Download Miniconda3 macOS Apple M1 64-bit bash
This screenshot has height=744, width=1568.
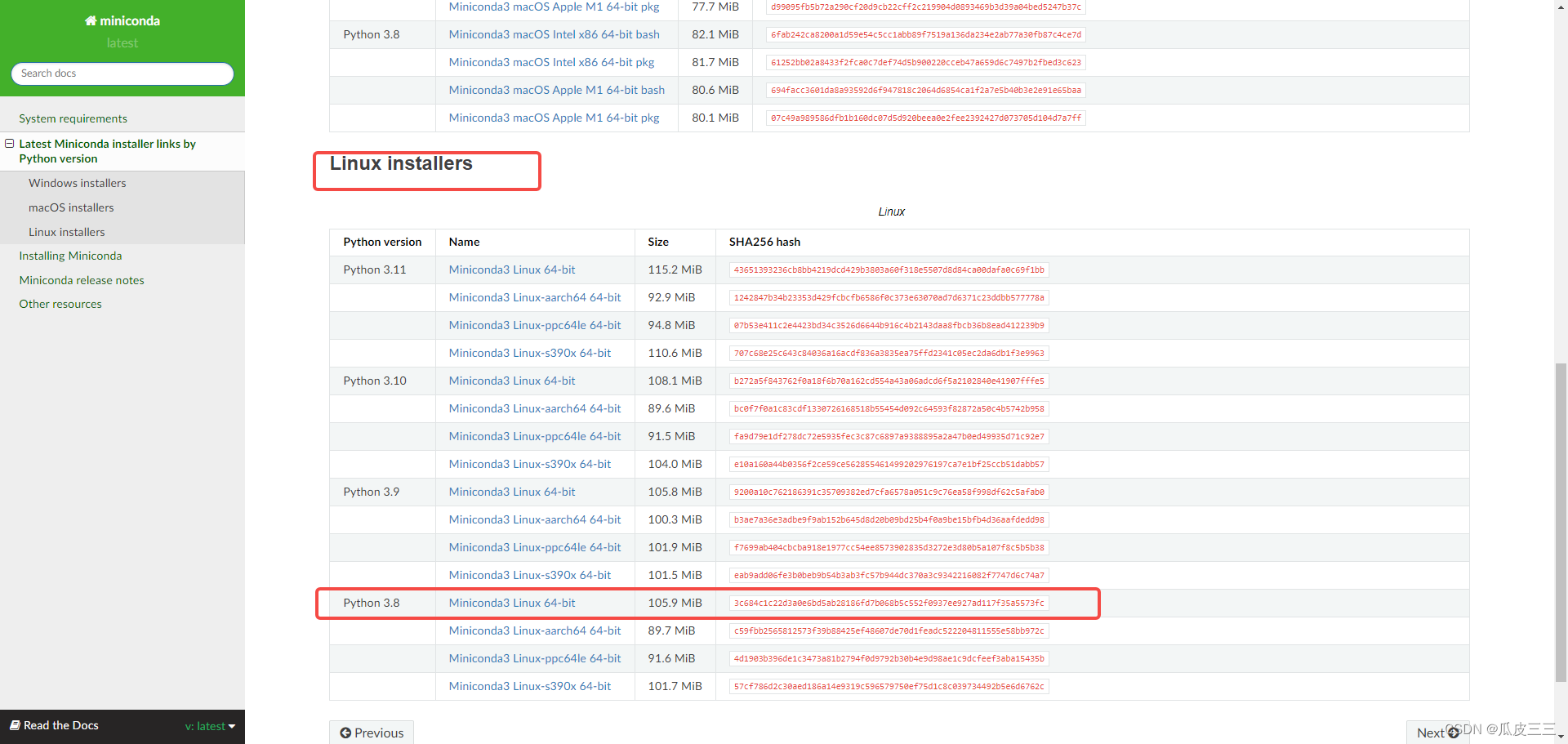click(557, 90)
